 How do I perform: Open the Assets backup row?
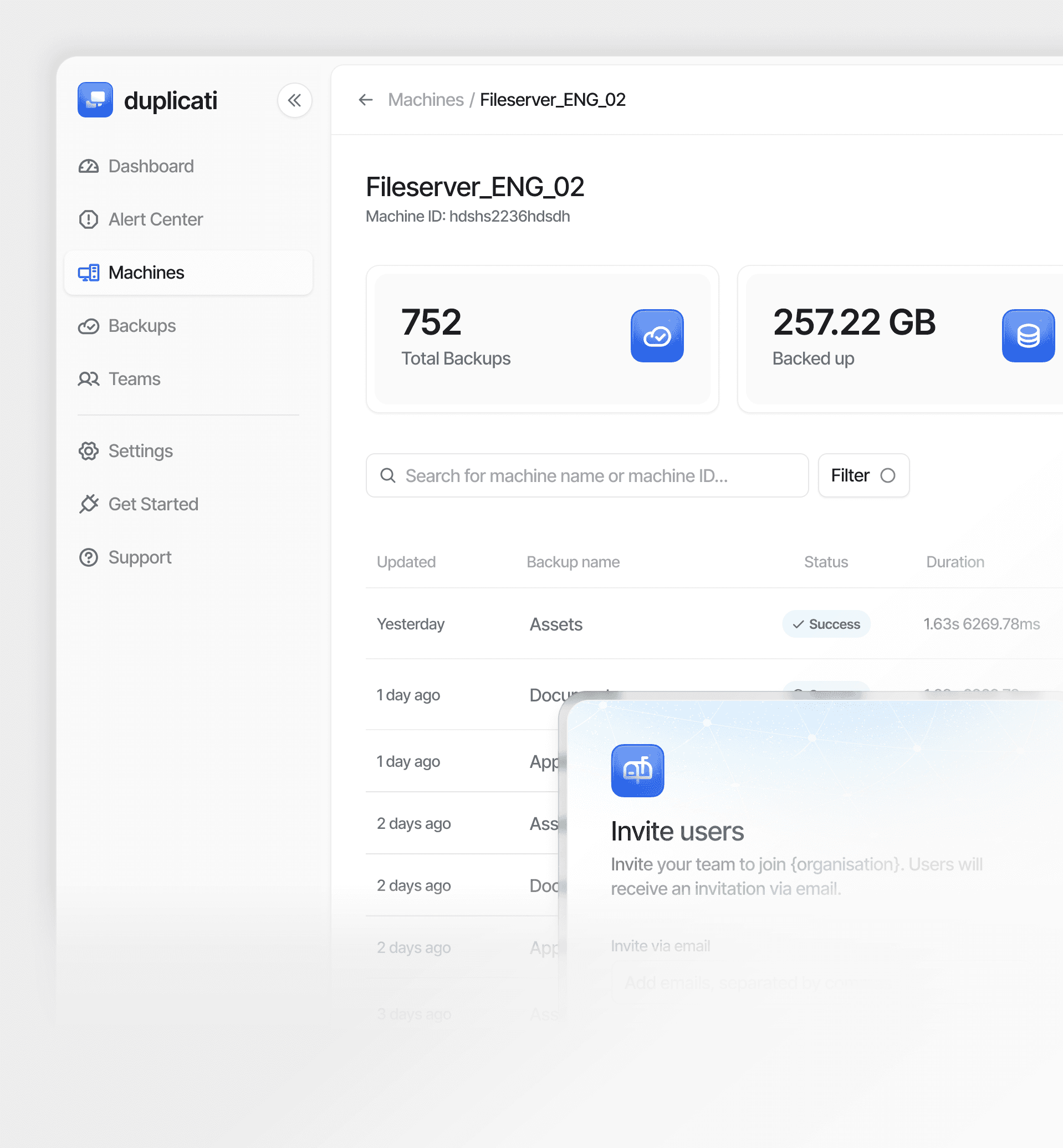point(714,624)
